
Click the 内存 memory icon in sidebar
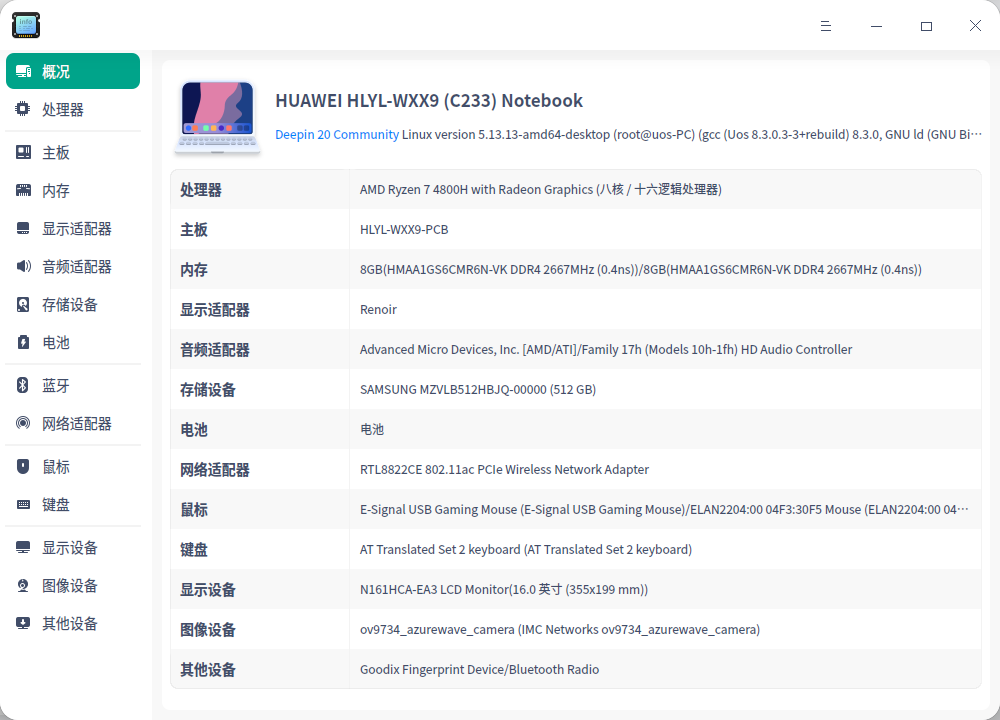pyautogui.click(x=23, y=190)
